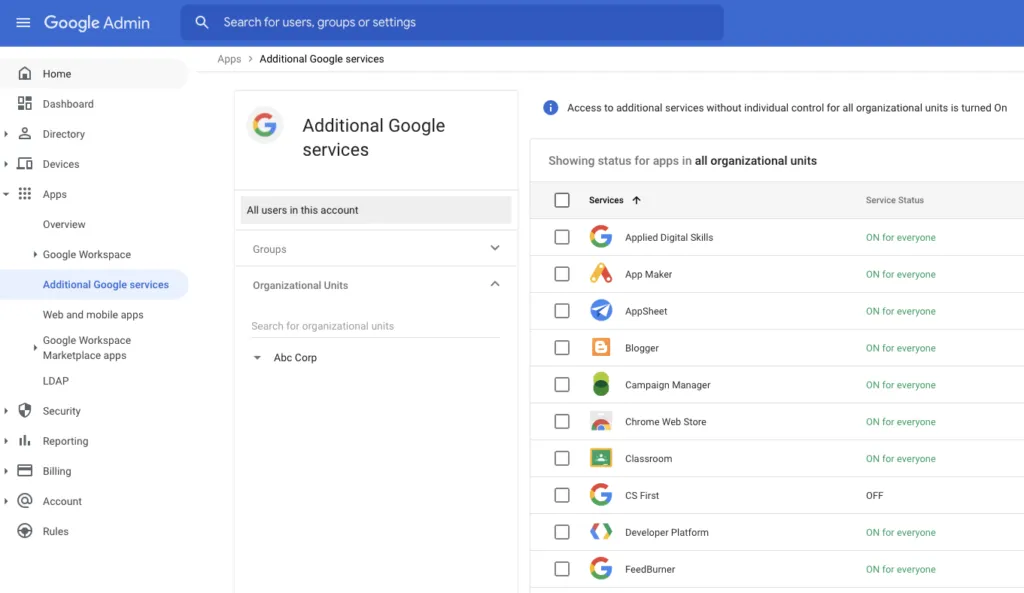Check the select-all services checkbox

562,200
